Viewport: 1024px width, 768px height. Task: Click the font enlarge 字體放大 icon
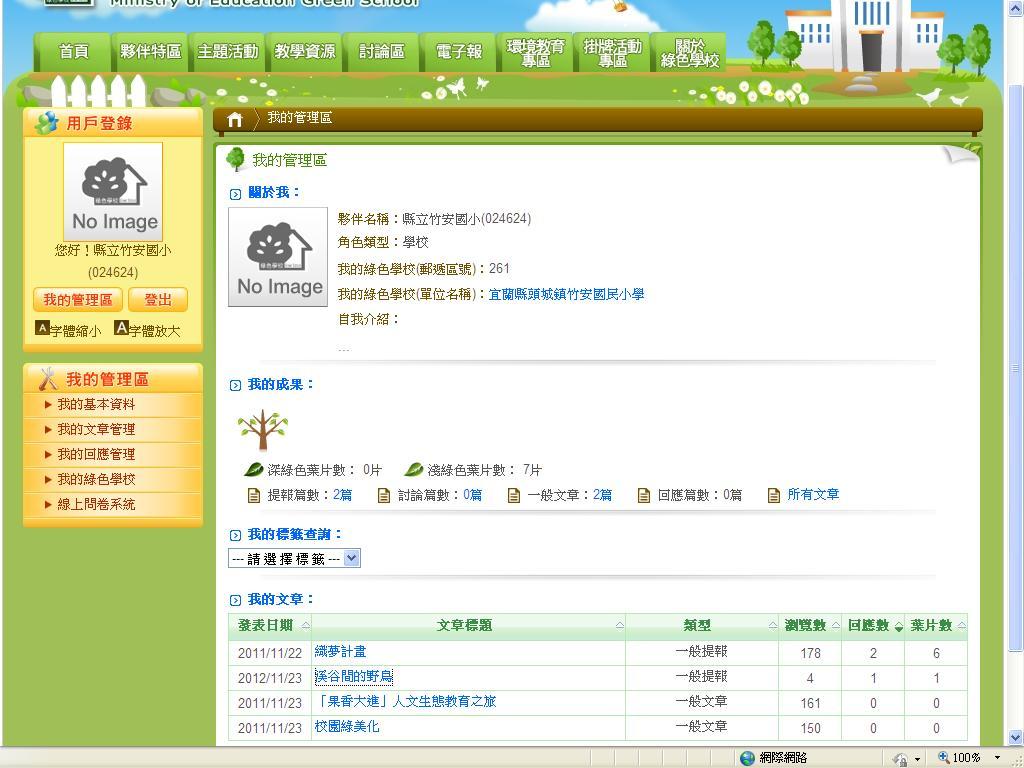tap(121, 328)
